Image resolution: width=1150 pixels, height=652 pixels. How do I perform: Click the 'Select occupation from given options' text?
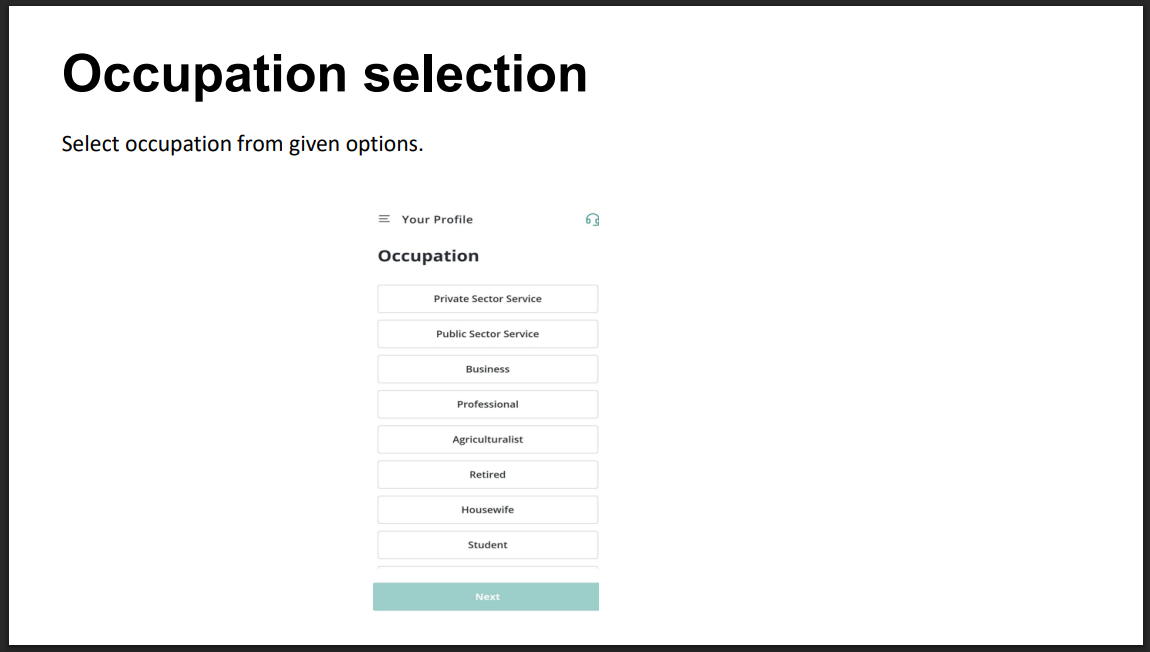(x=242, y=144)
